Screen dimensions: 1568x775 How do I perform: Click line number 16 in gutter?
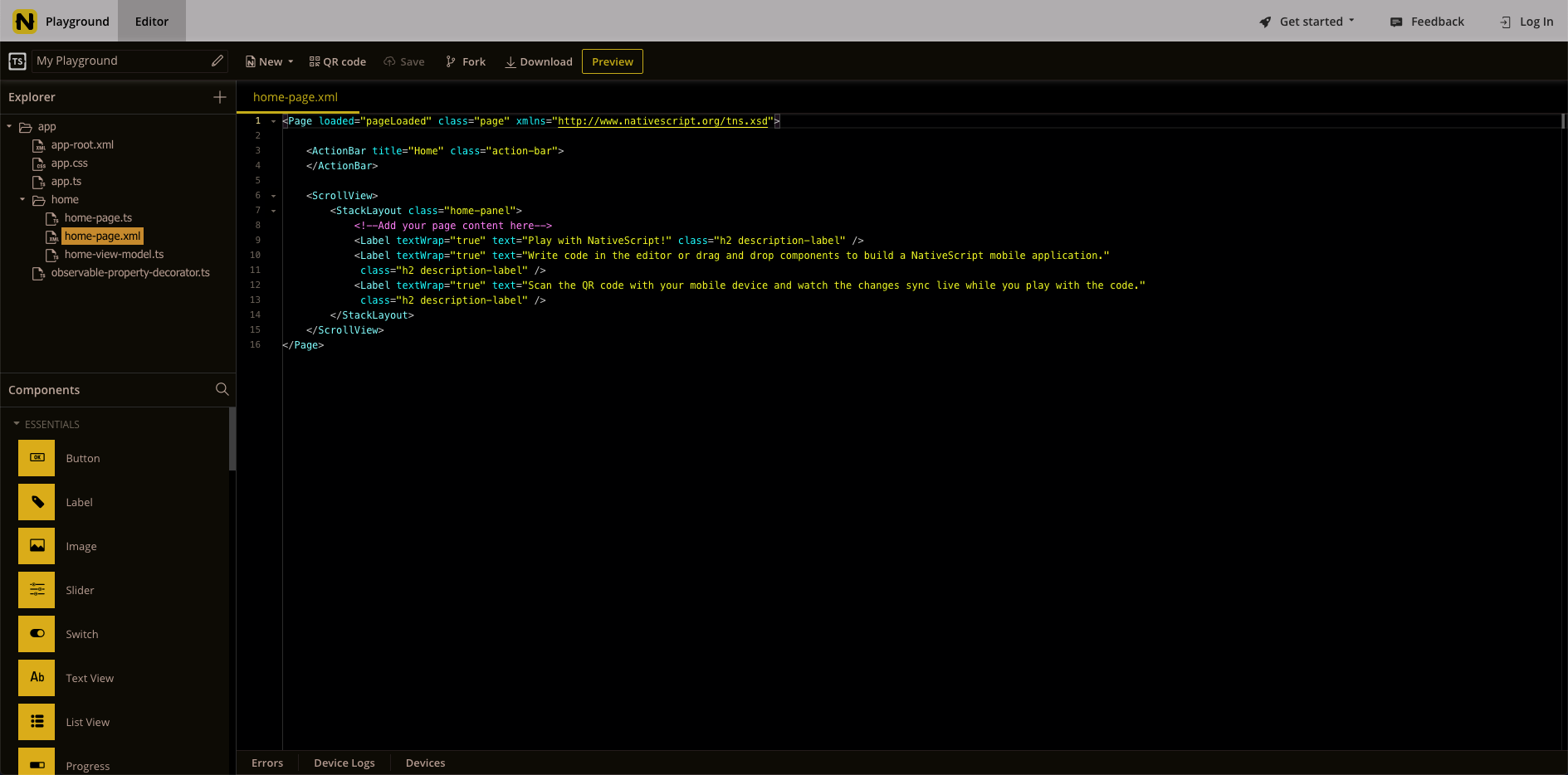255,345
